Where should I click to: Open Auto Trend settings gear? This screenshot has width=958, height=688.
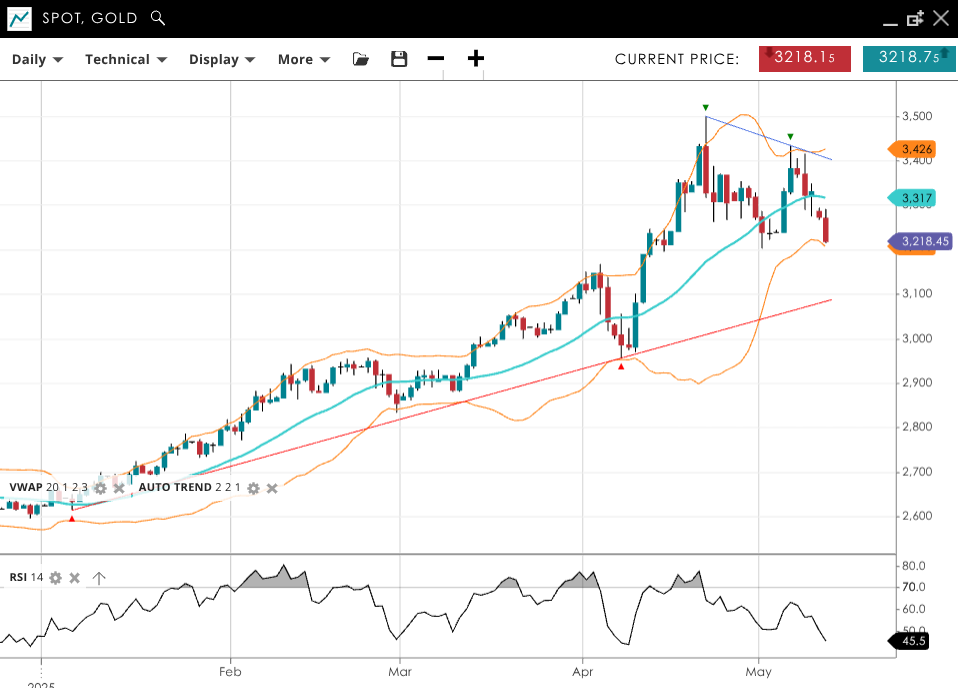click(x=253, y=488)
